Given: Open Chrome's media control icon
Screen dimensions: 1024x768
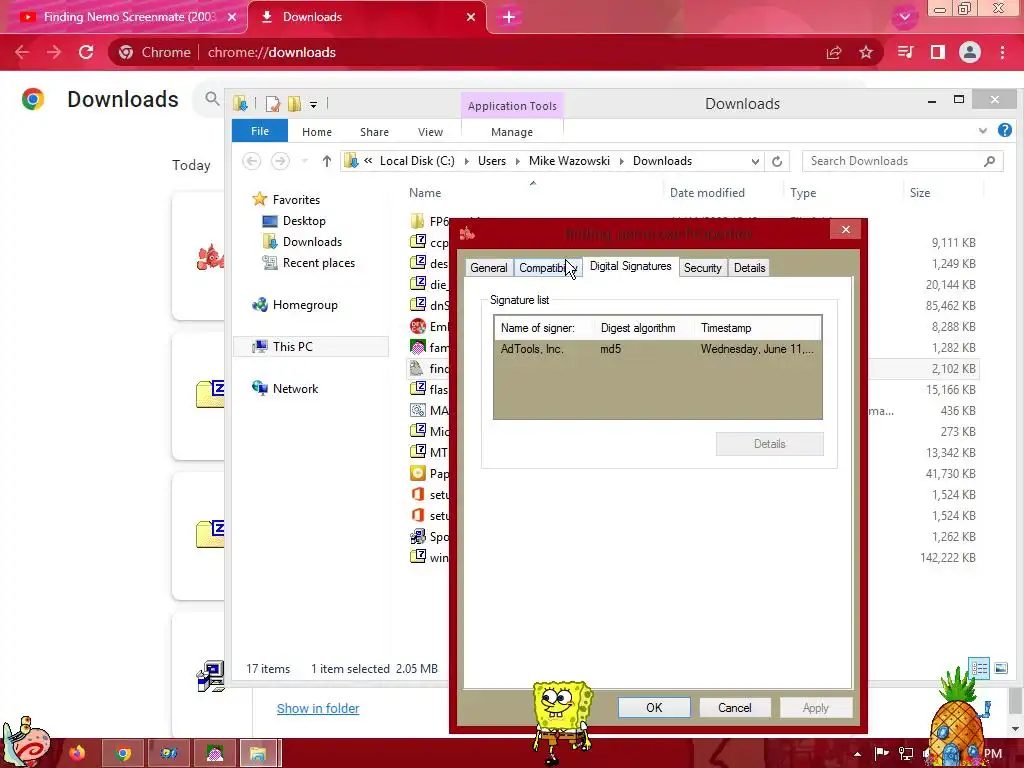Looking at the screenshot, I should 905,52.
